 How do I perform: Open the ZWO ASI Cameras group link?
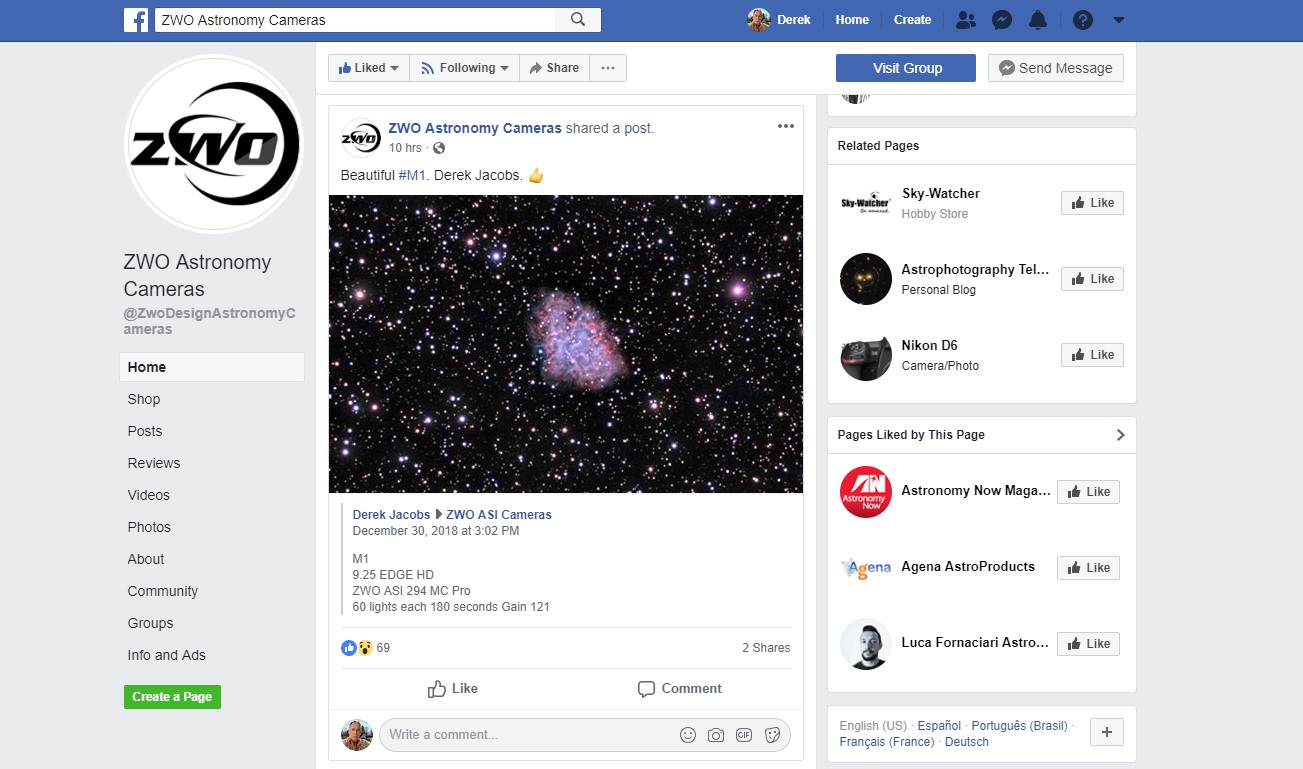pyautogui.click(x=499, y=515)
